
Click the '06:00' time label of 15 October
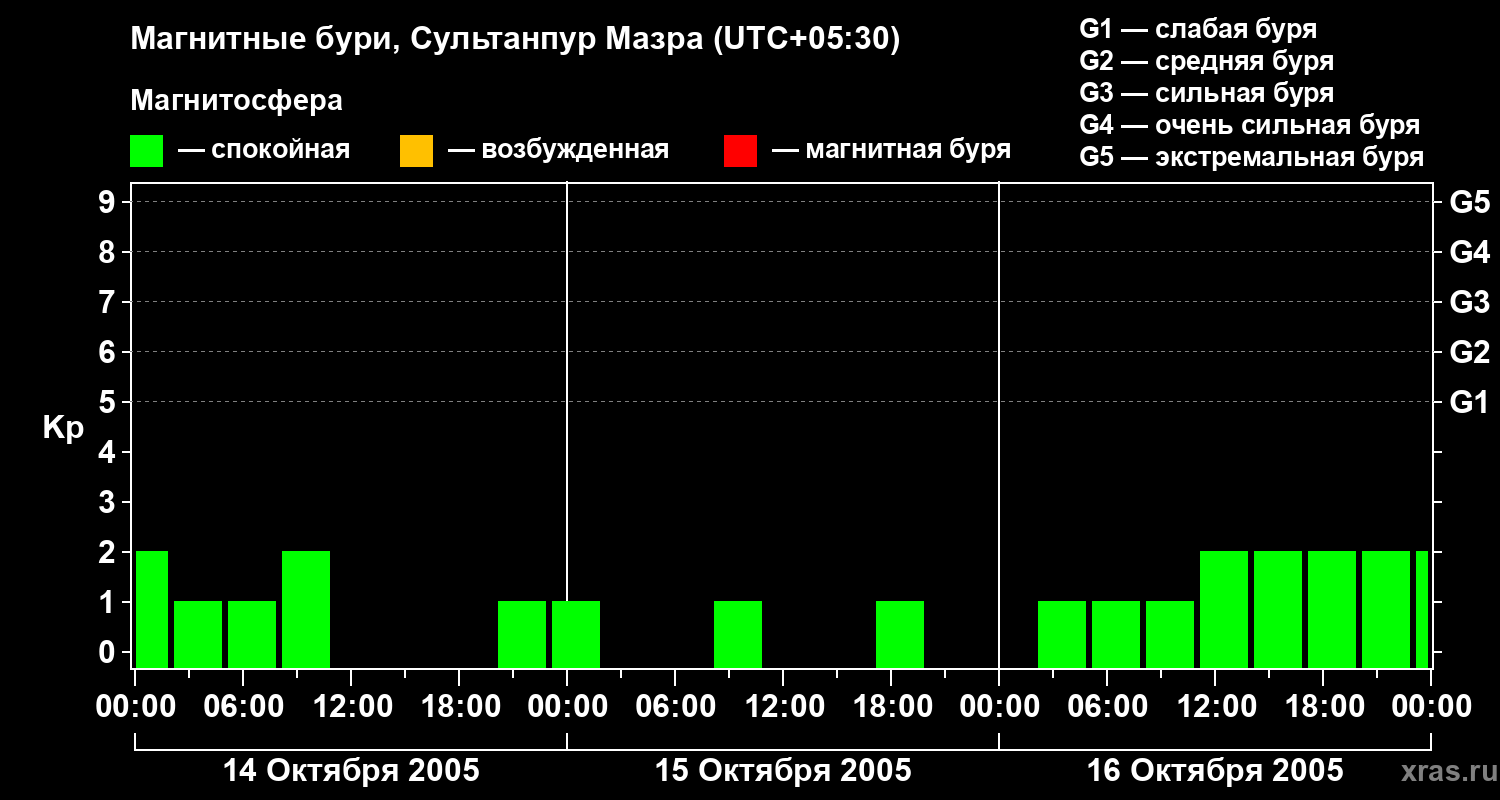pos(676,707)
